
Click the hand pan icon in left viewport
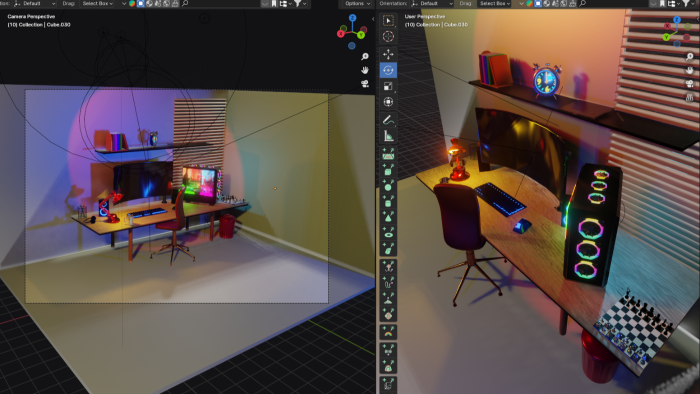pyautogui.click(x=365, y=70)
